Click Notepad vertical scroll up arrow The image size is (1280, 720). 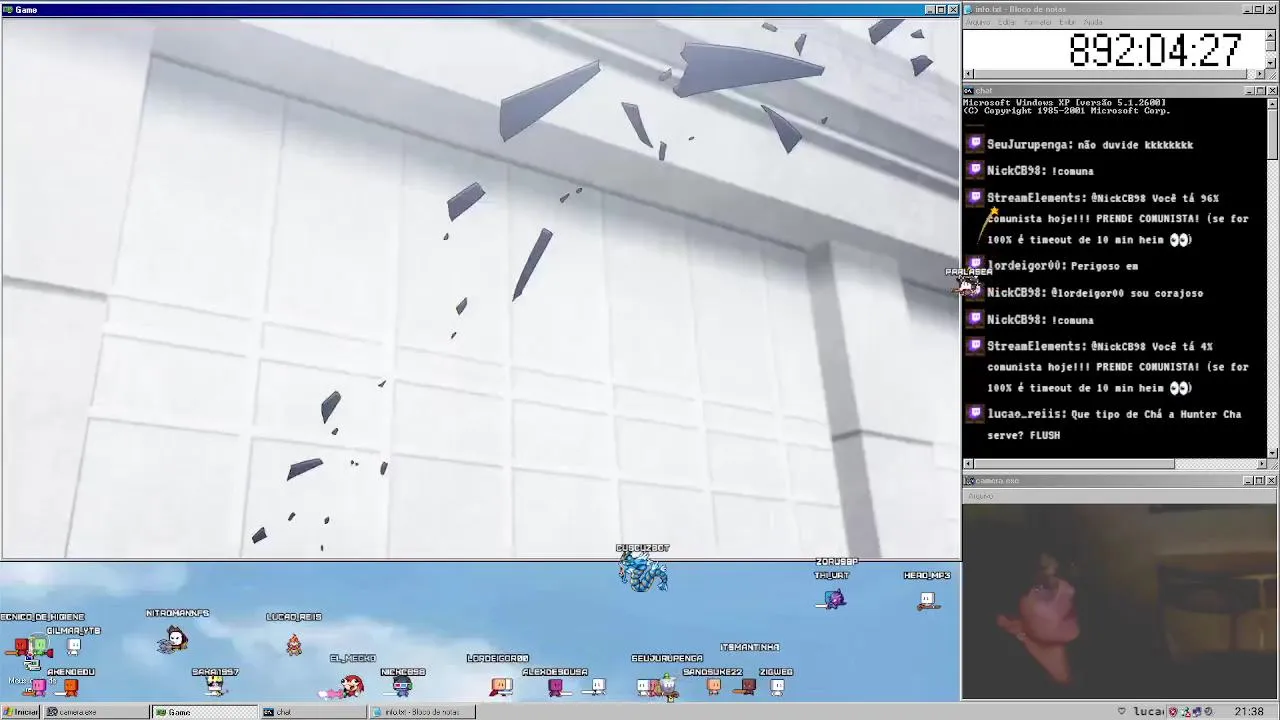point(1272,36)
